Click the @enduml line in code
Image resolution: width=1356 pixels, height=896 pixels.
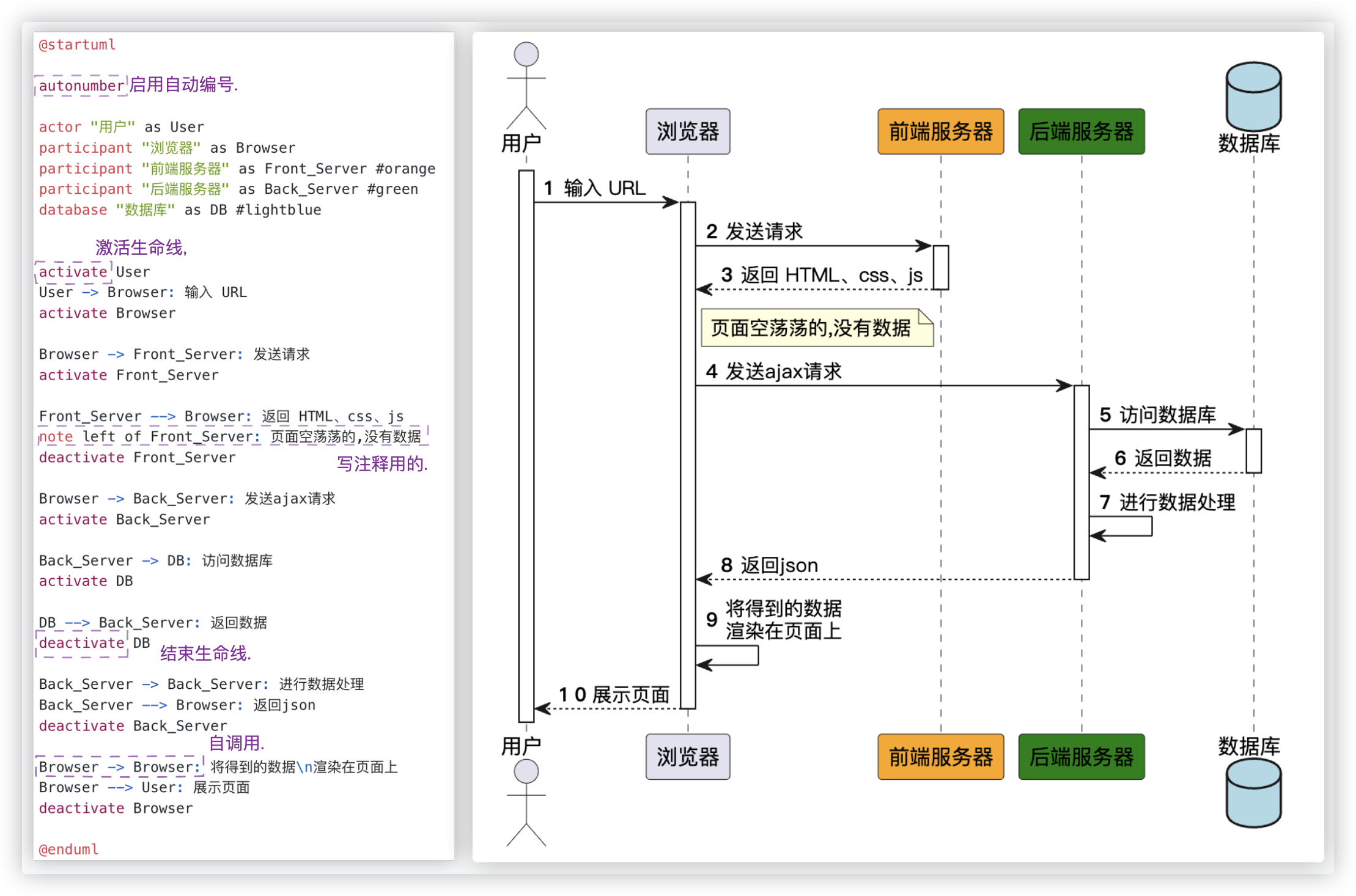68,848
